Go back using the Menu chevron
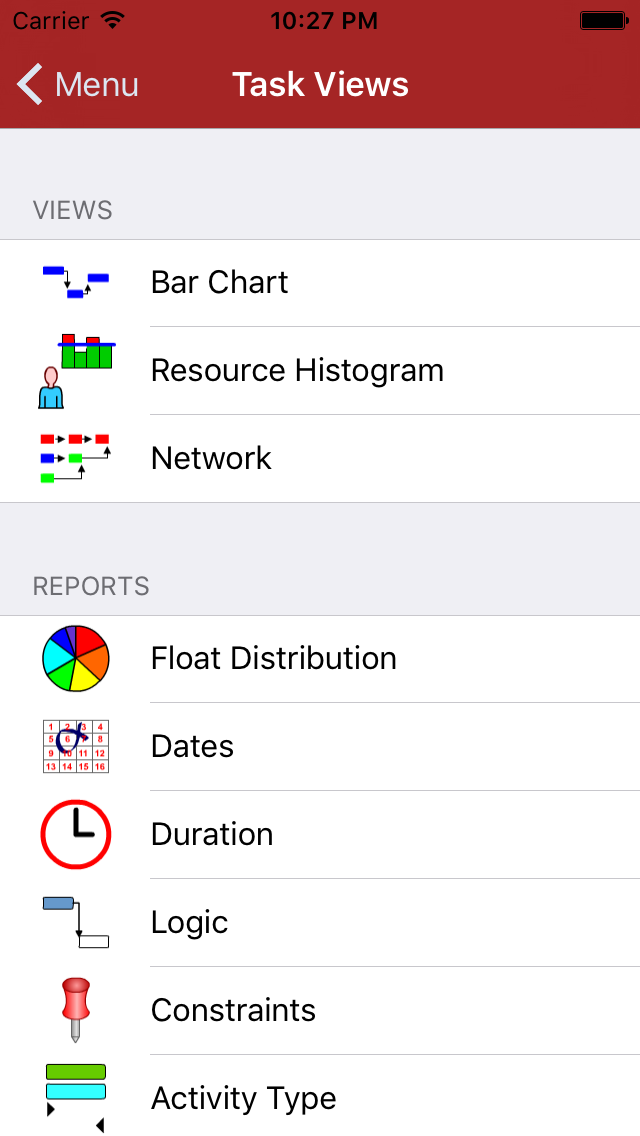The height and width of the screenshot is (1136, 640). (31, 85)
